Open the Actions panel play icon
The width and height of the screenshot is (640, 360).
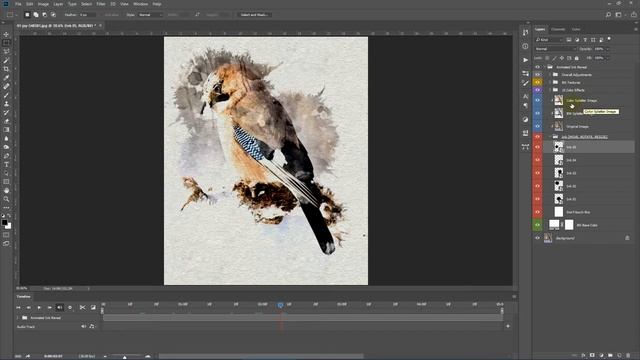point(525,60)
